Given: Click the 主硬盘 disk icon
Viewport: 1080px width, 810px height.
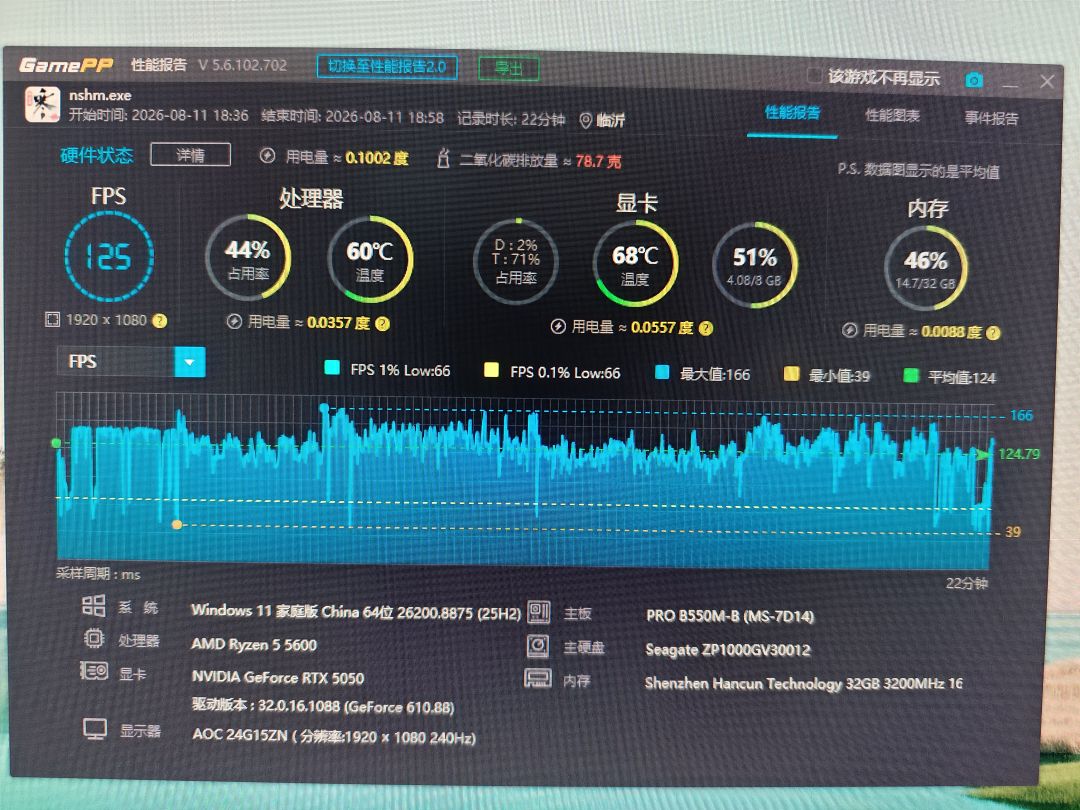Looking at the screenshot, I should (x=538, y=645).
